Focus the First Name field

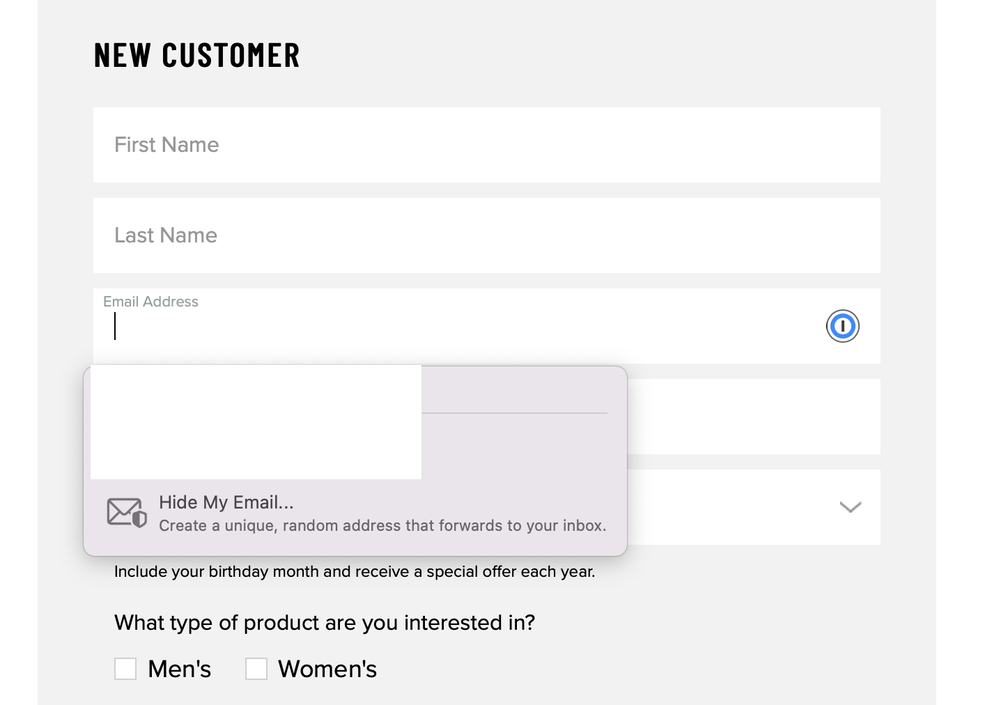coord(486,145)
